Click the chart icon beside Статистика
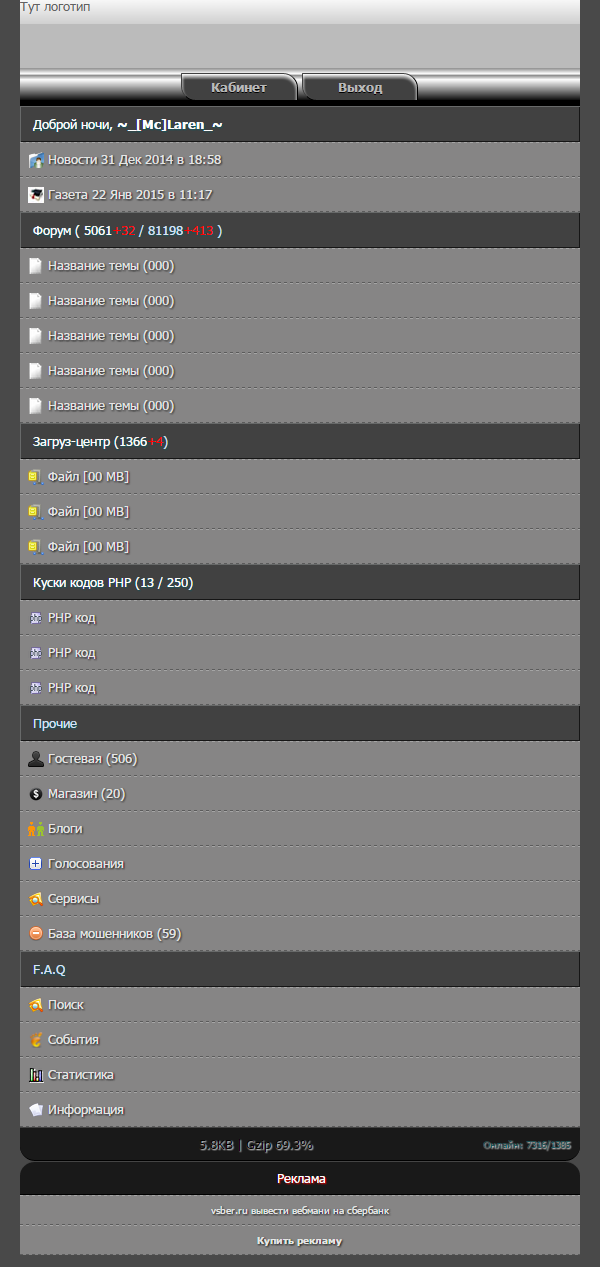600x1275 pixels. tap(36, 1075)
